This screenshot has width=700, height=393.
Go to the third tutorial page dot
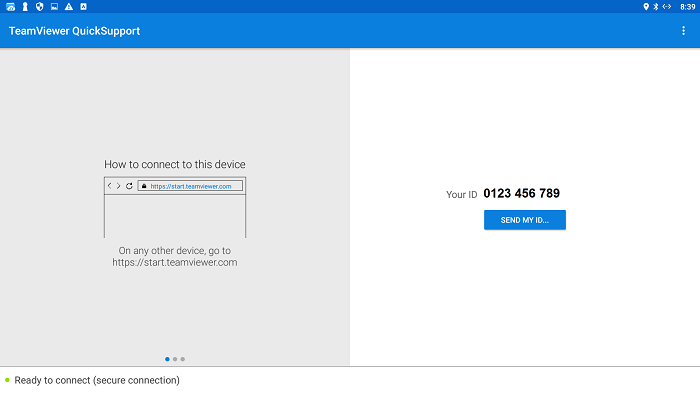click(183, 359)
